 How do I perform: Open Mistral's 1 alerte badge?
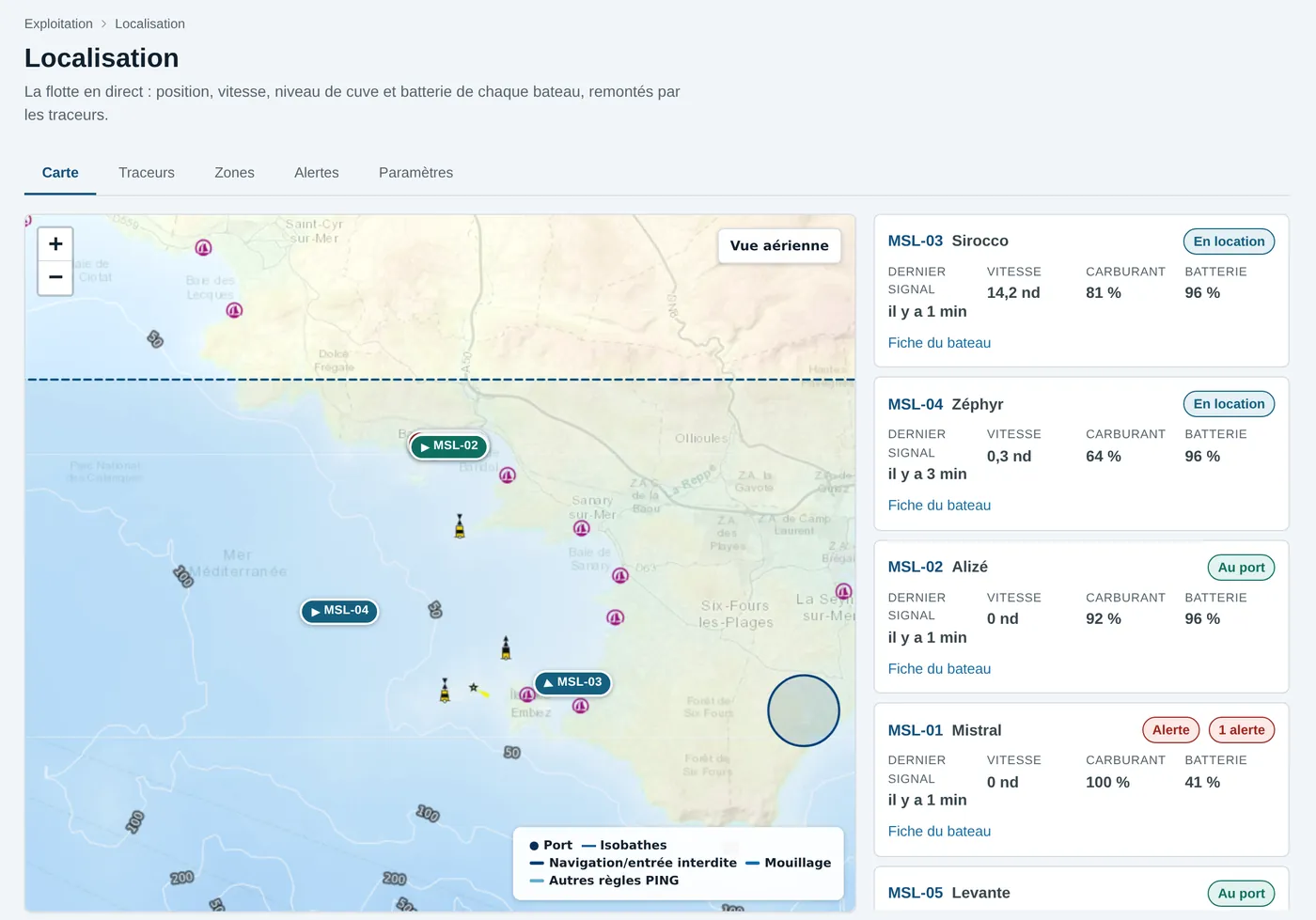pyautogui.click(x=1242, y=730)
